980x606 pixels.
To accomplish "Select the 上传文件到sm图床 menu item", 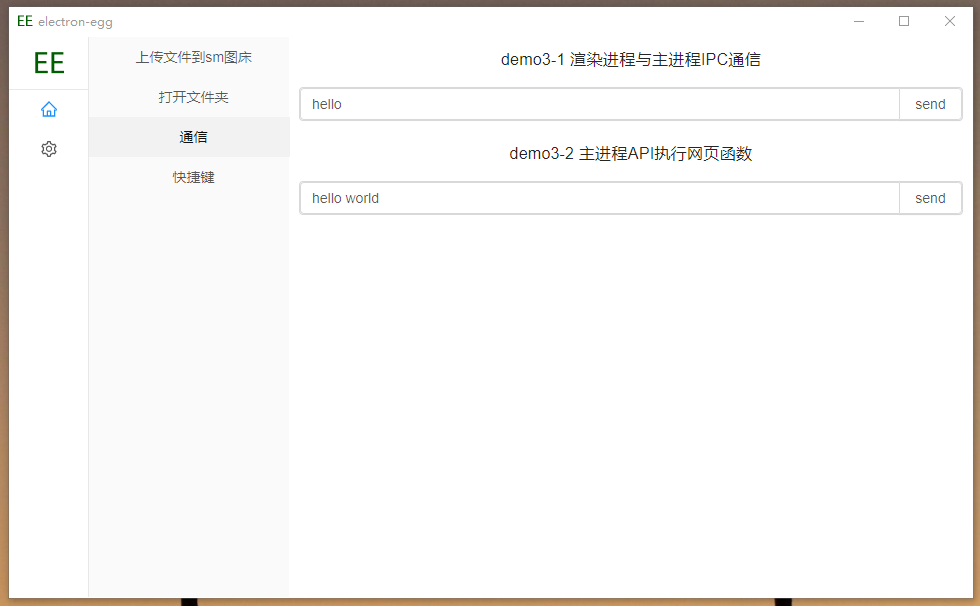I will pos(193,57).
